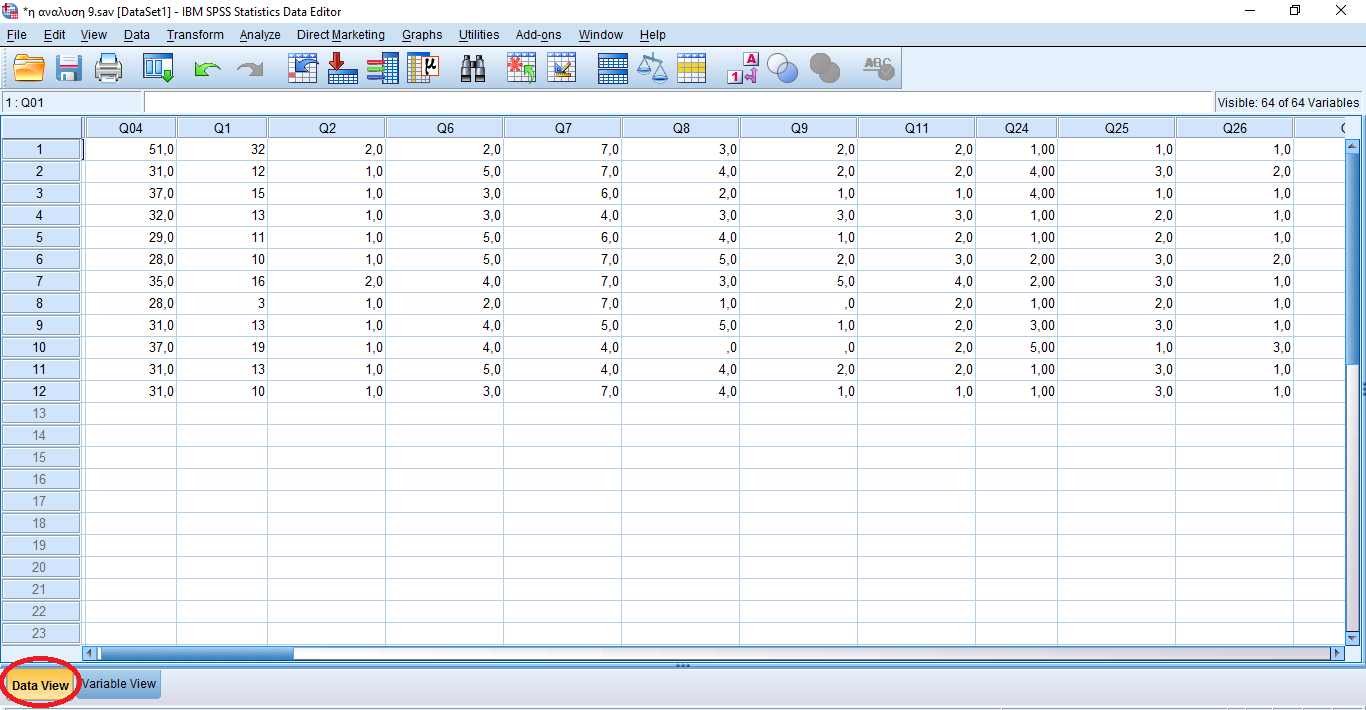1366x710 pixels.
Task: Open the Add-ons menu
Action: coord(538,35)
